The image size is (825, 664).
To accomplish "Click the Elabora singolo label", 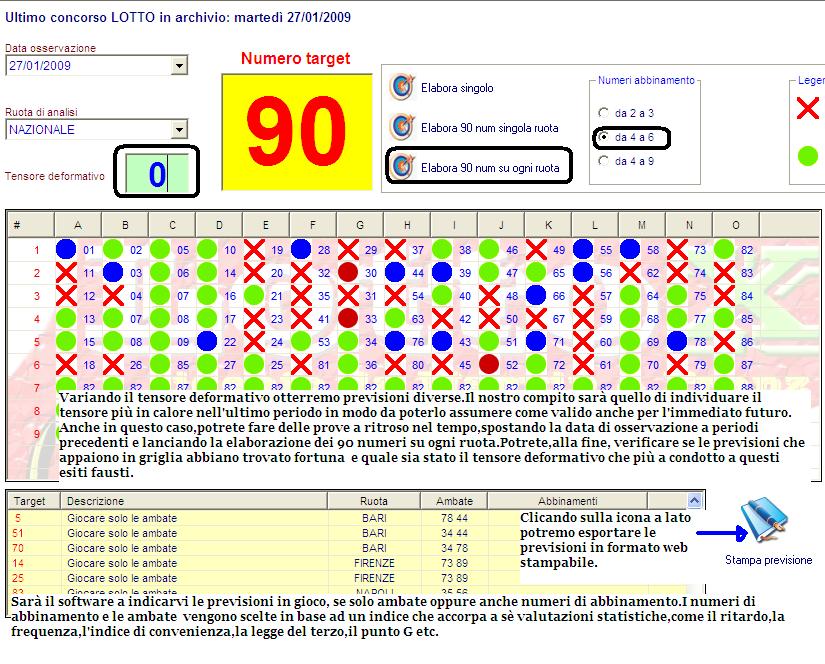I will [x=457, y=88].
